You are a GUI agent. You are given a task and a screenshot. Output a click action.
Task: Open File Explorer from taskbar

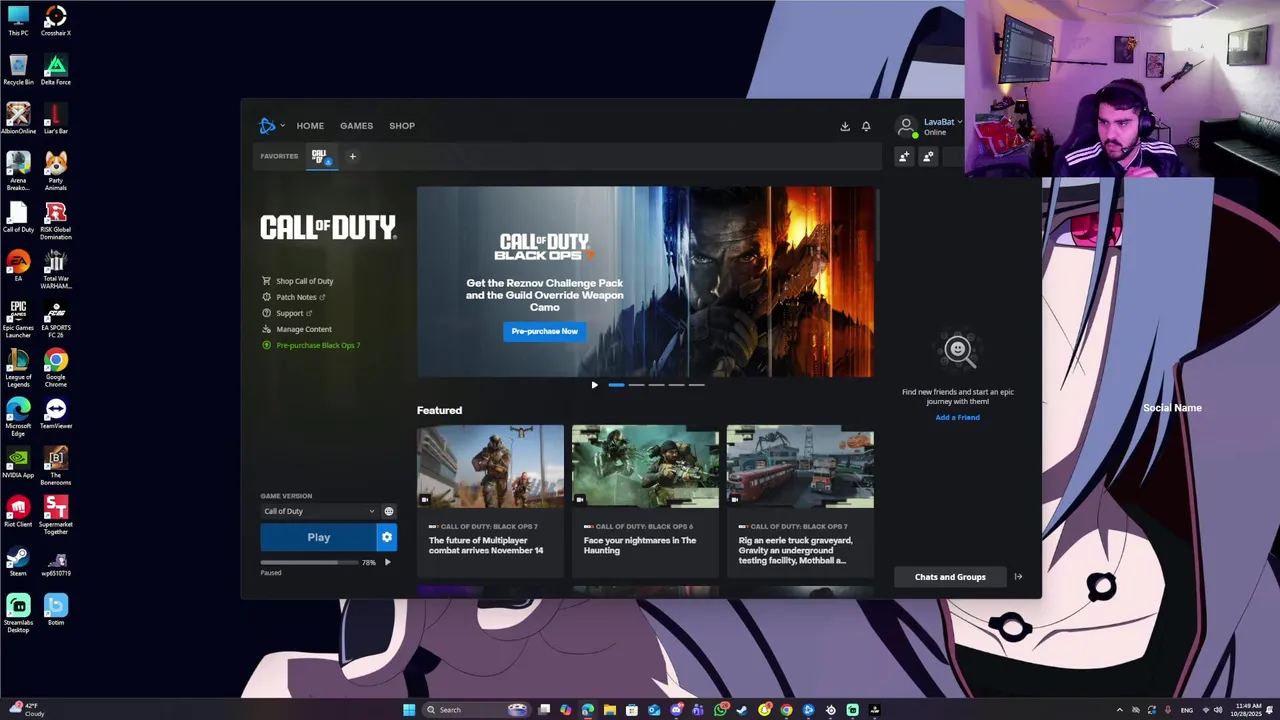pyautogui.click(x=609, y=710)
